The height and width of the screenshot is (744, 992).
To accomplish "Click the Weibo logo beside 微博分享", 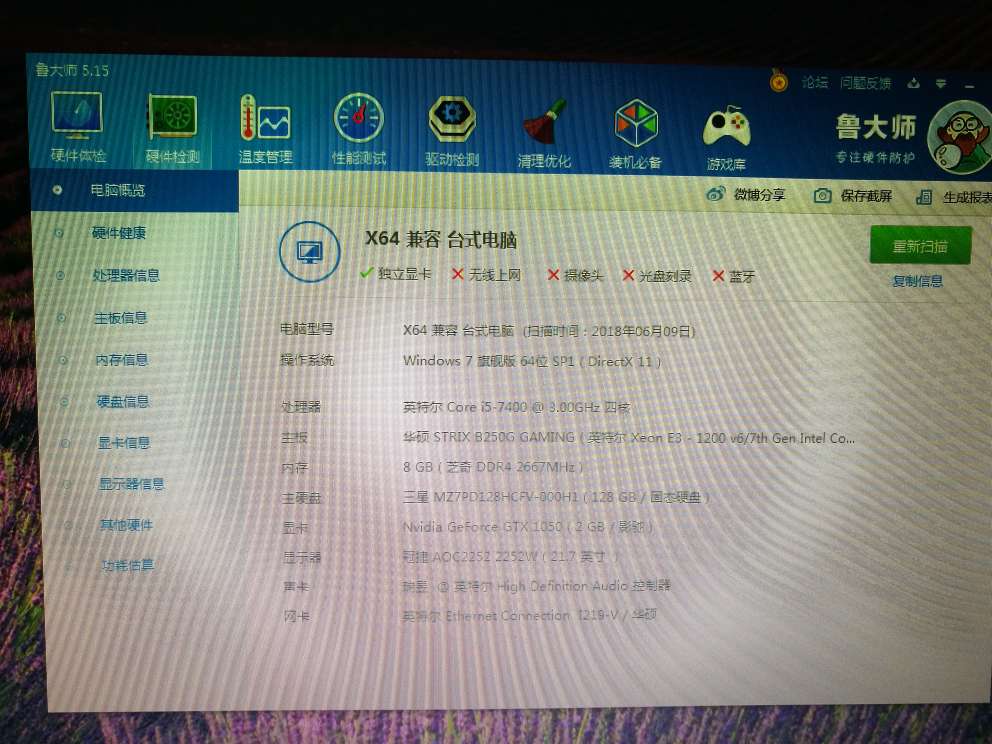I will click(716, 194).
